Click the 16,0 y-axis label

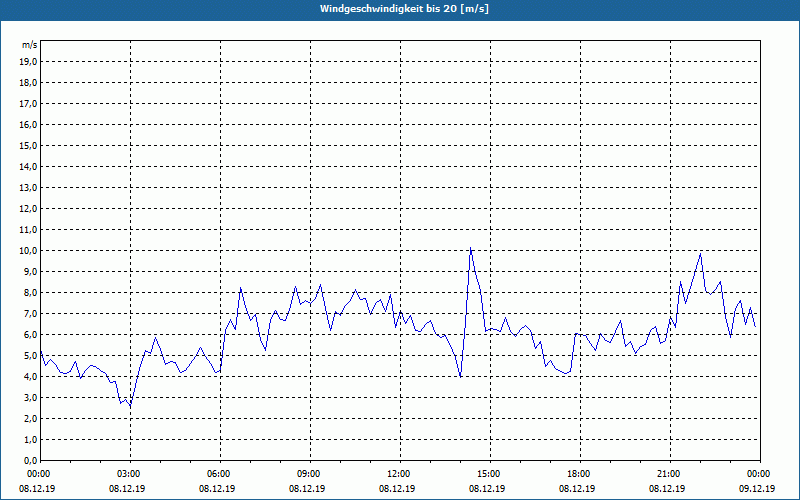(29, 124)
